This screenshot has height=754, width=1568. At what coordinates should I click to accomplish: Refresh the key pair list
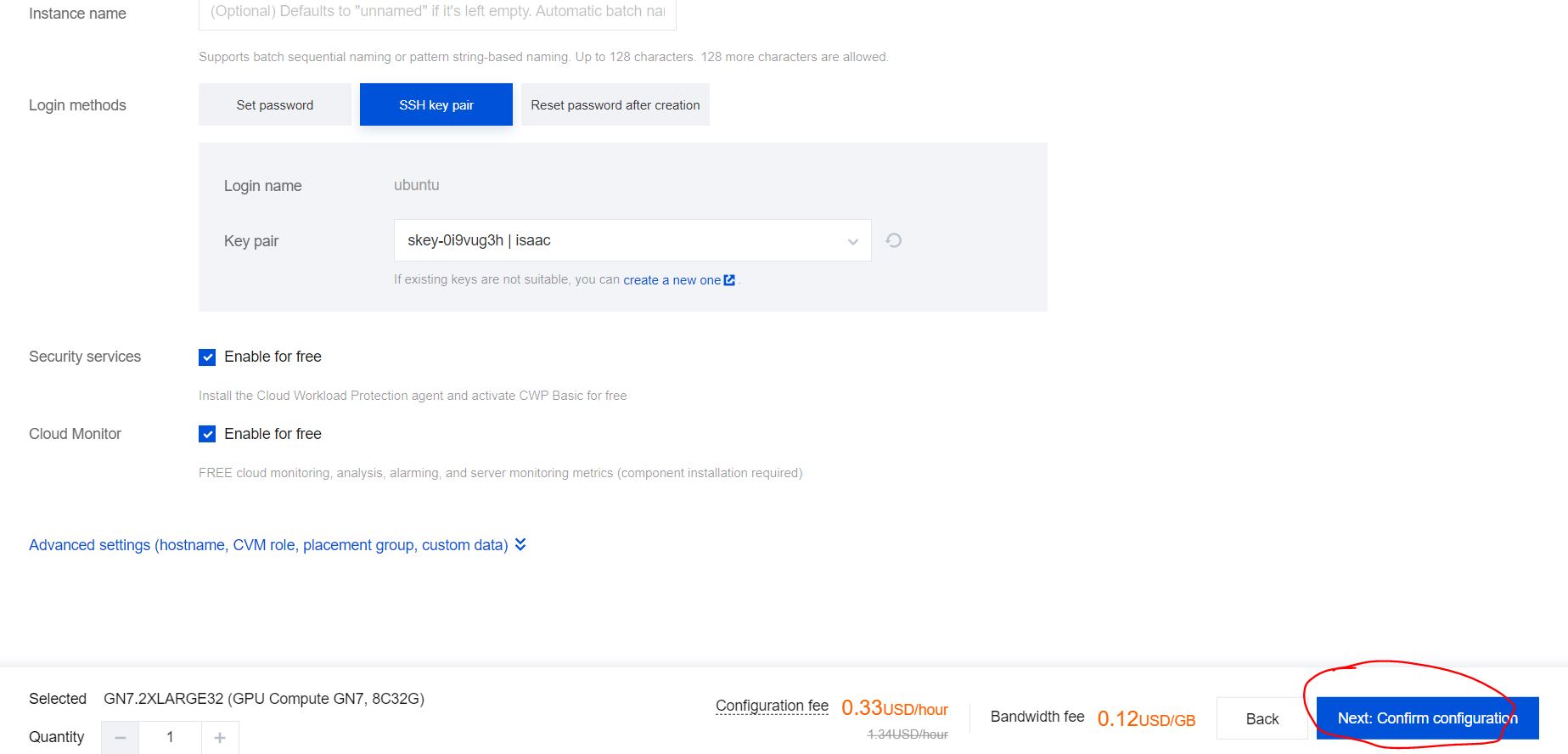click(x=893, y=240)
